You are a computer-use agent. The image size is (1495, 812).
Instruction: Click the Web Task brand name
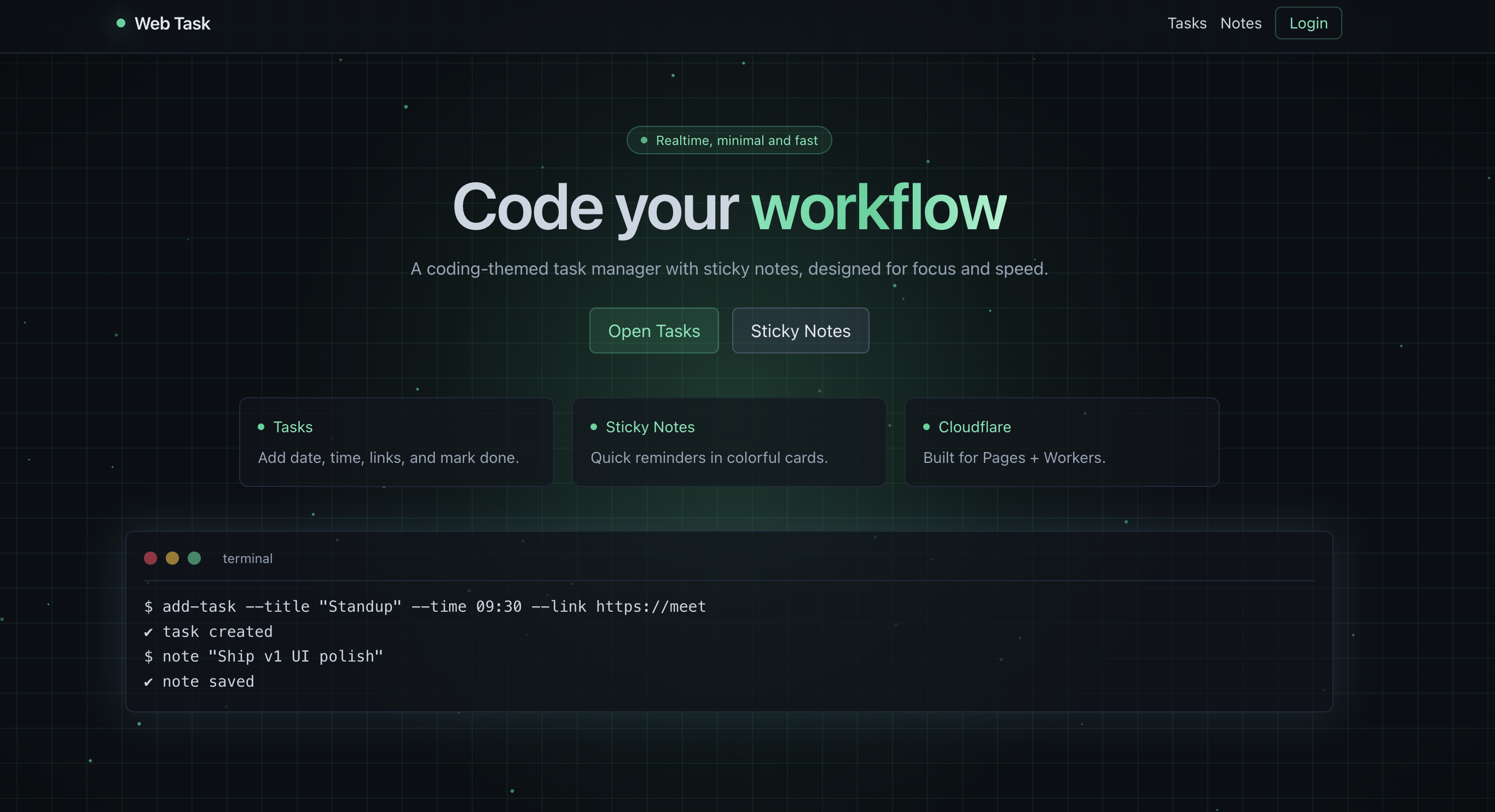tap(172, 23)
